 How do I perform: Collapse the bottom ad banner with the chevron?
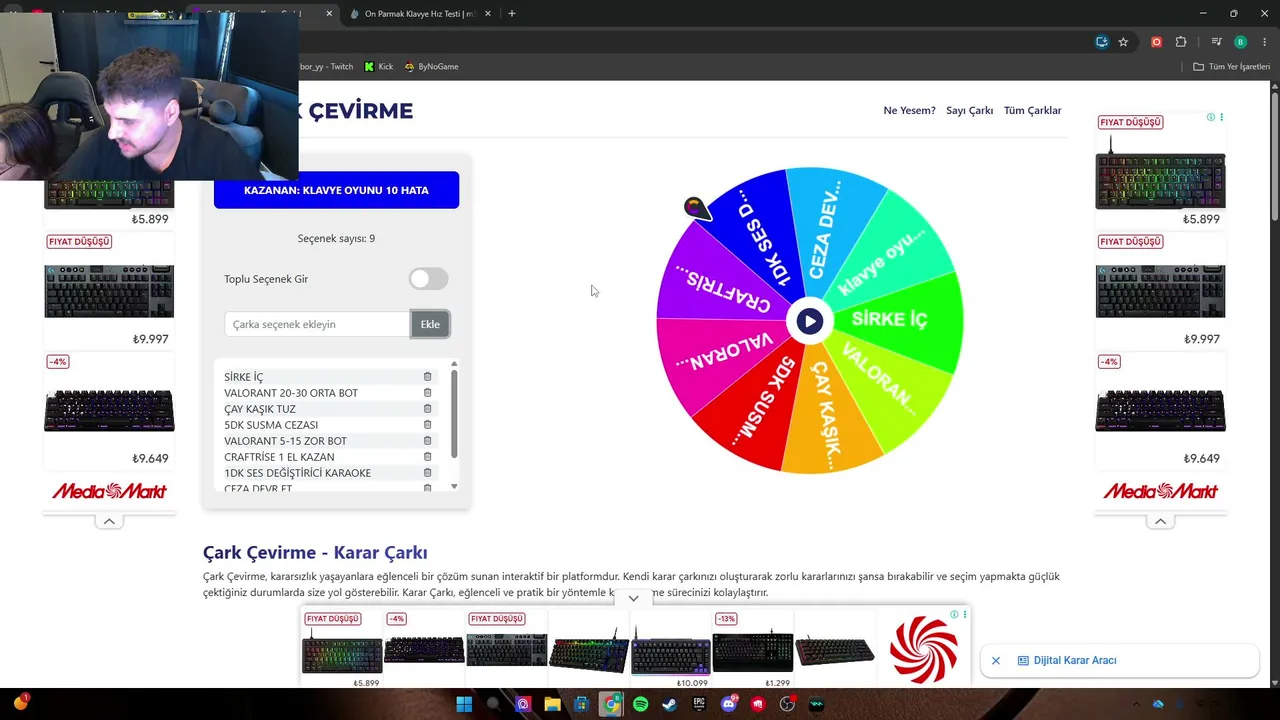[633, 598]
